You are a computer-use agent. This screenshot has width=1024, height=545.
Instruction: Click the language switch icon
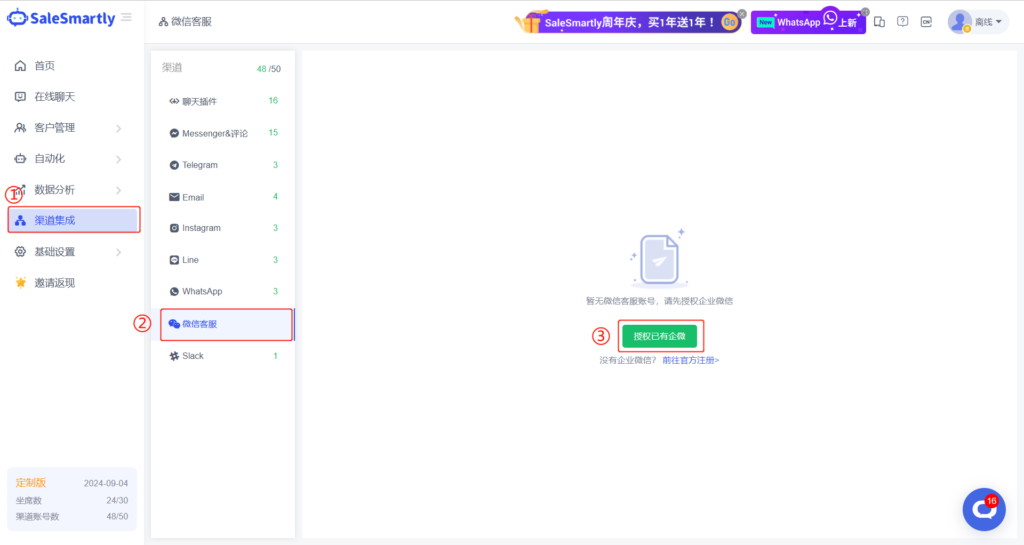click(x=926, y=22)
